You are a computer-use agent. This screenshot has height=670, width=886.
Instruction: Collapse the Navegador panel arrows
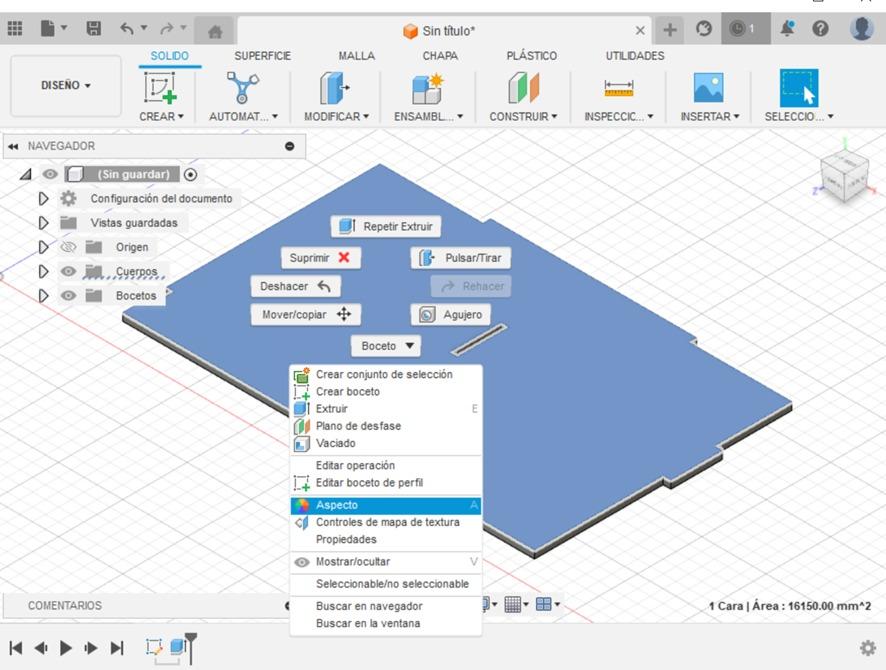click(13, 146)
